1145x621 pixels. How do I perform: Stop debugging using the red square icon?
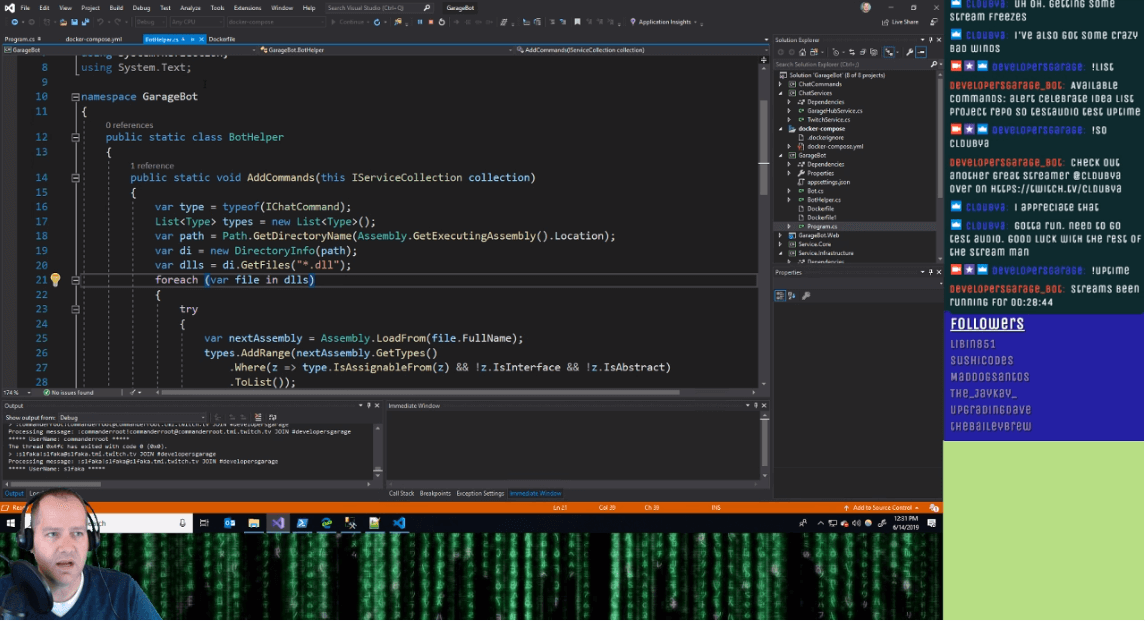point(431,22)
